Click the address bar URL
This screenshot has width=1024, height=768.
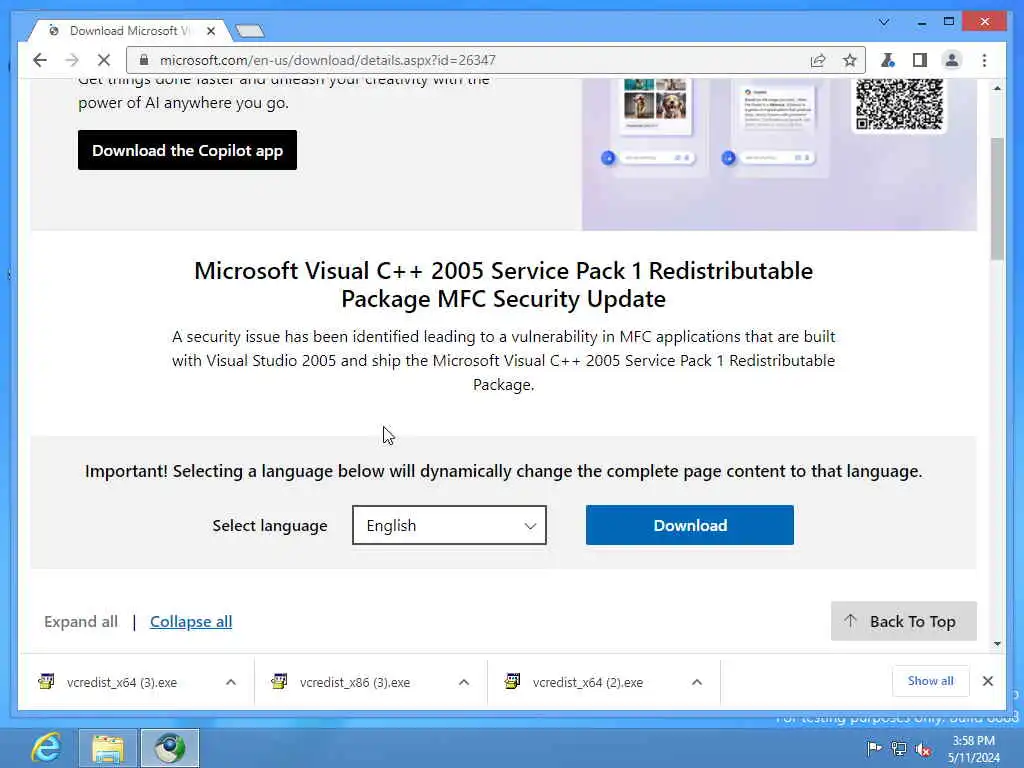pyautogui.click(x=328, y=60)
